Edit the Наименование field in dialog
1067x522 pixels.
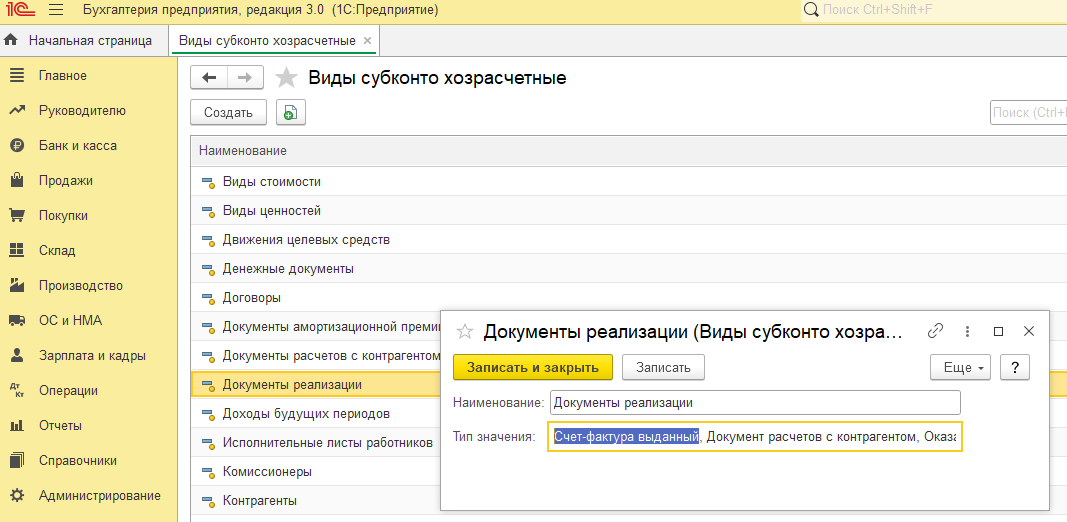point(755,402)
